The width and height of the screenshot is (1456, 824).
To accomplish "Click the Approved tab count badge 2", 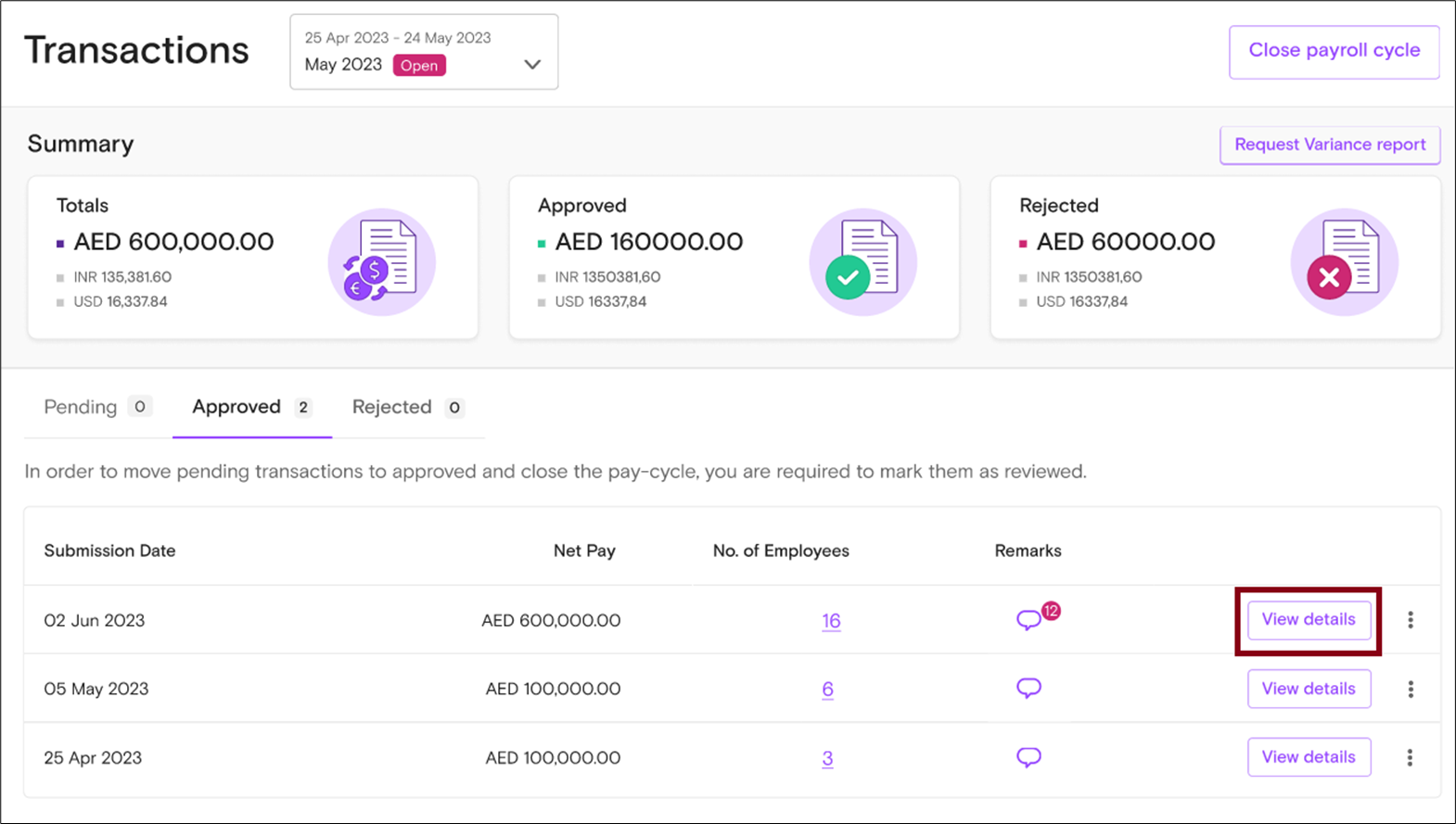I will pos(303,407).
